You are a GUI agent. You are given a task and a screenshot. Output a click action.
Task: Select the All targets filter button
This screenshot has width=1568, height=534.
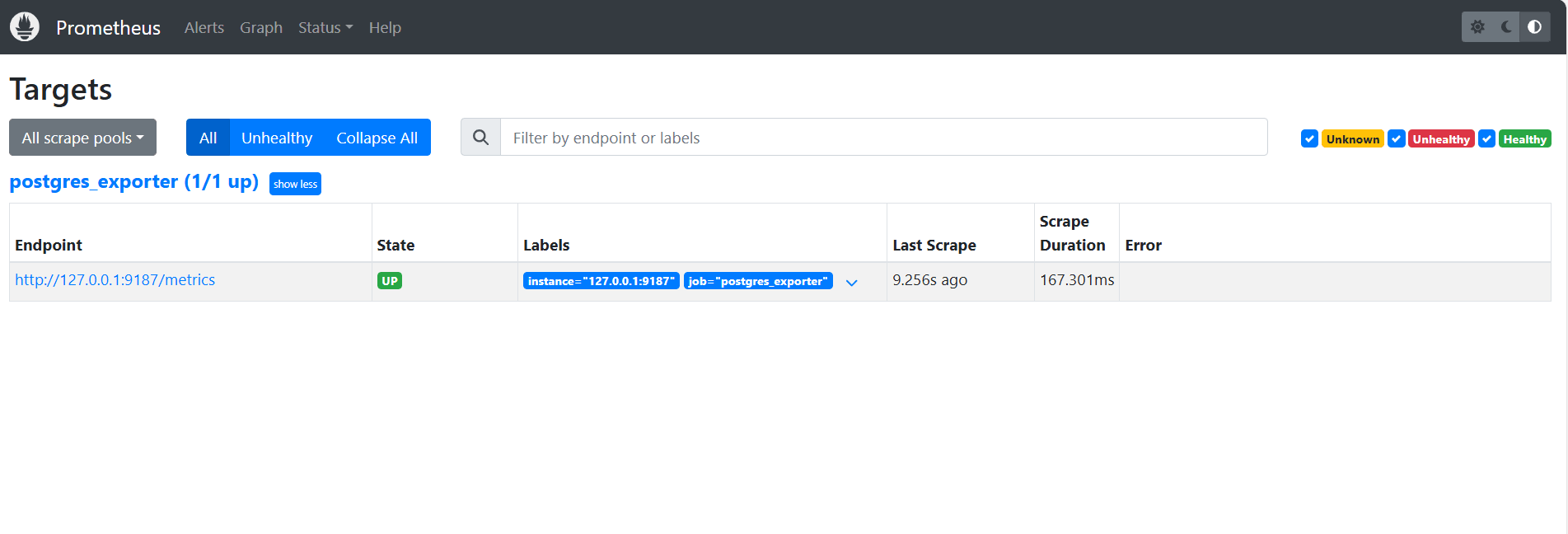click(x=208, y=138)
